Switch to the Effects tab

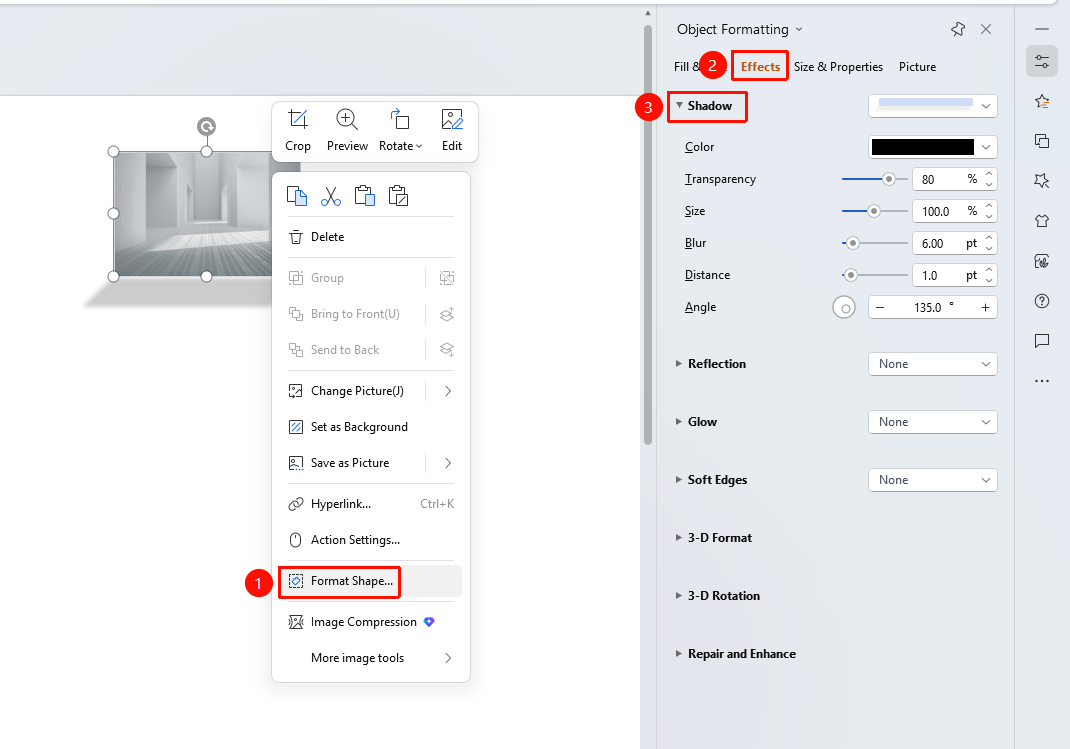760,67
